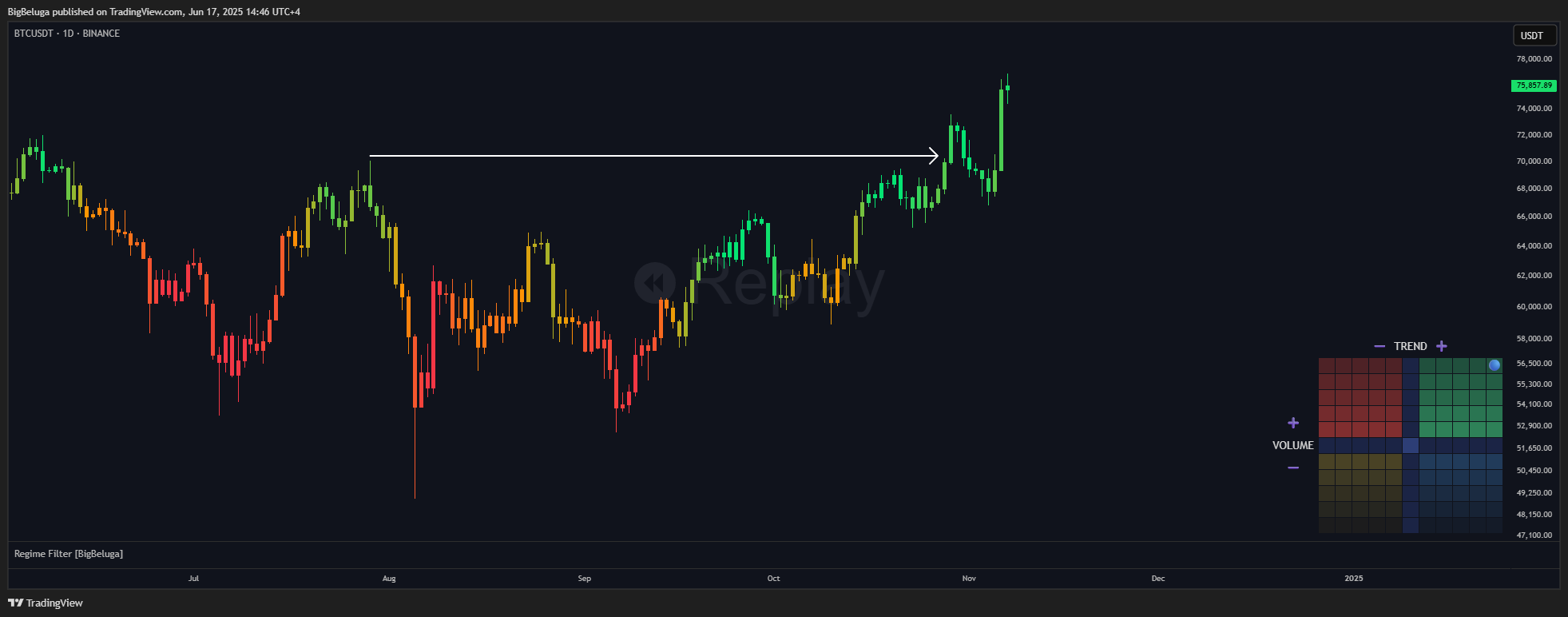Click the plus sign beside TREND
Screen dimensions: 1568x617
1441,346
